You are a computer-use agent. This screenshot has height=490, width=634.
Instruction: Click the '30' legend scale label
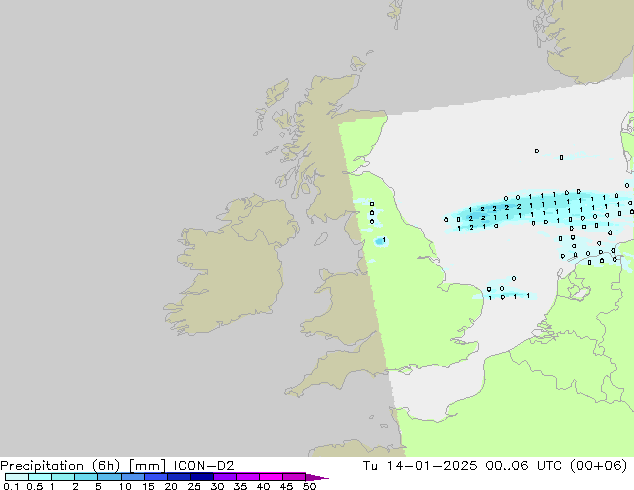pos(217,486)
